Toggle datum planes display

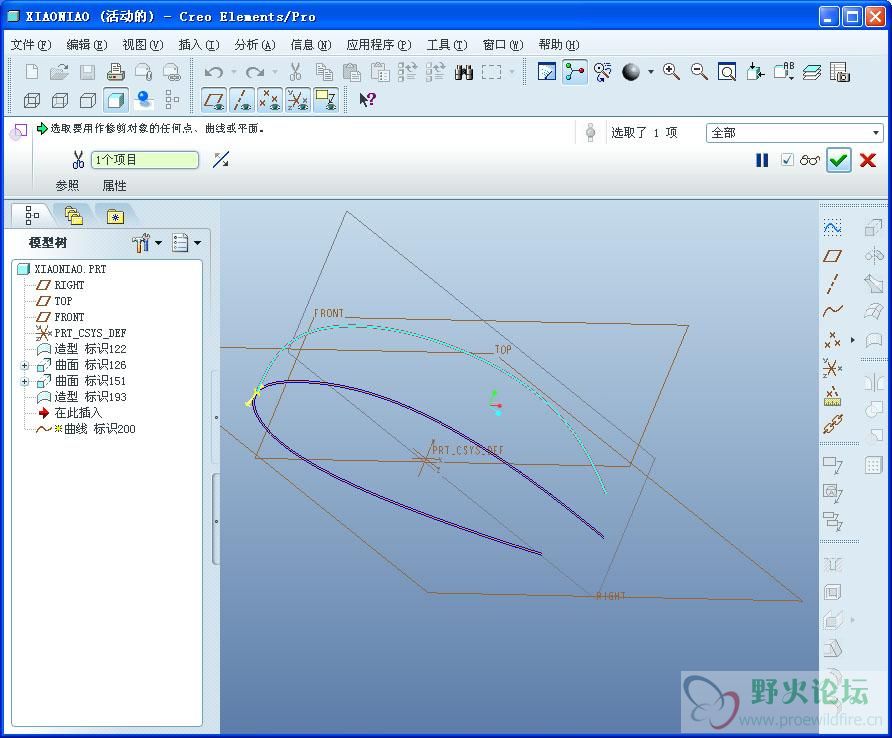pyautogui.click(x=214, y=100)
